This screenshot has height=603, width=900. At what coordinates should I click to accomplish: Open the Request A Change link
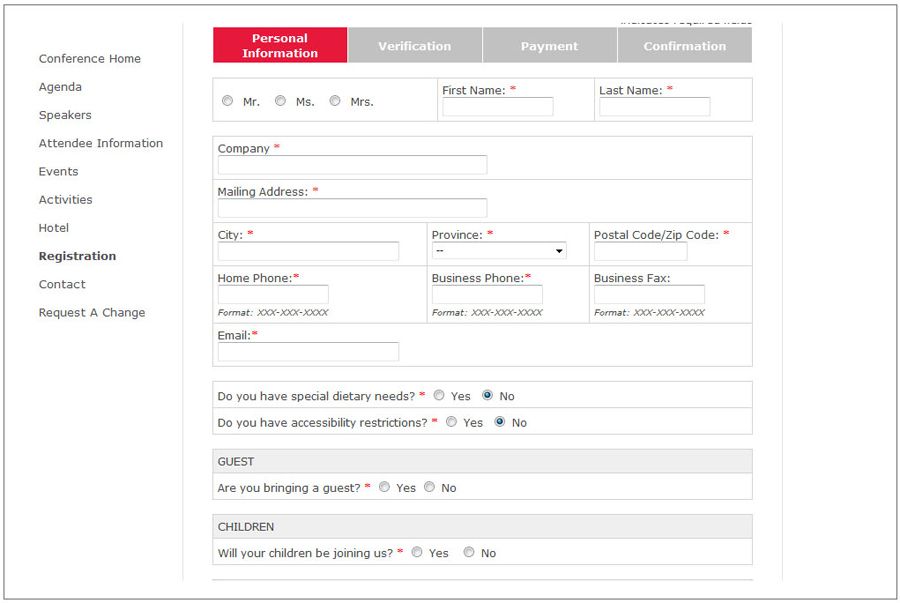[x=92, y=313]
